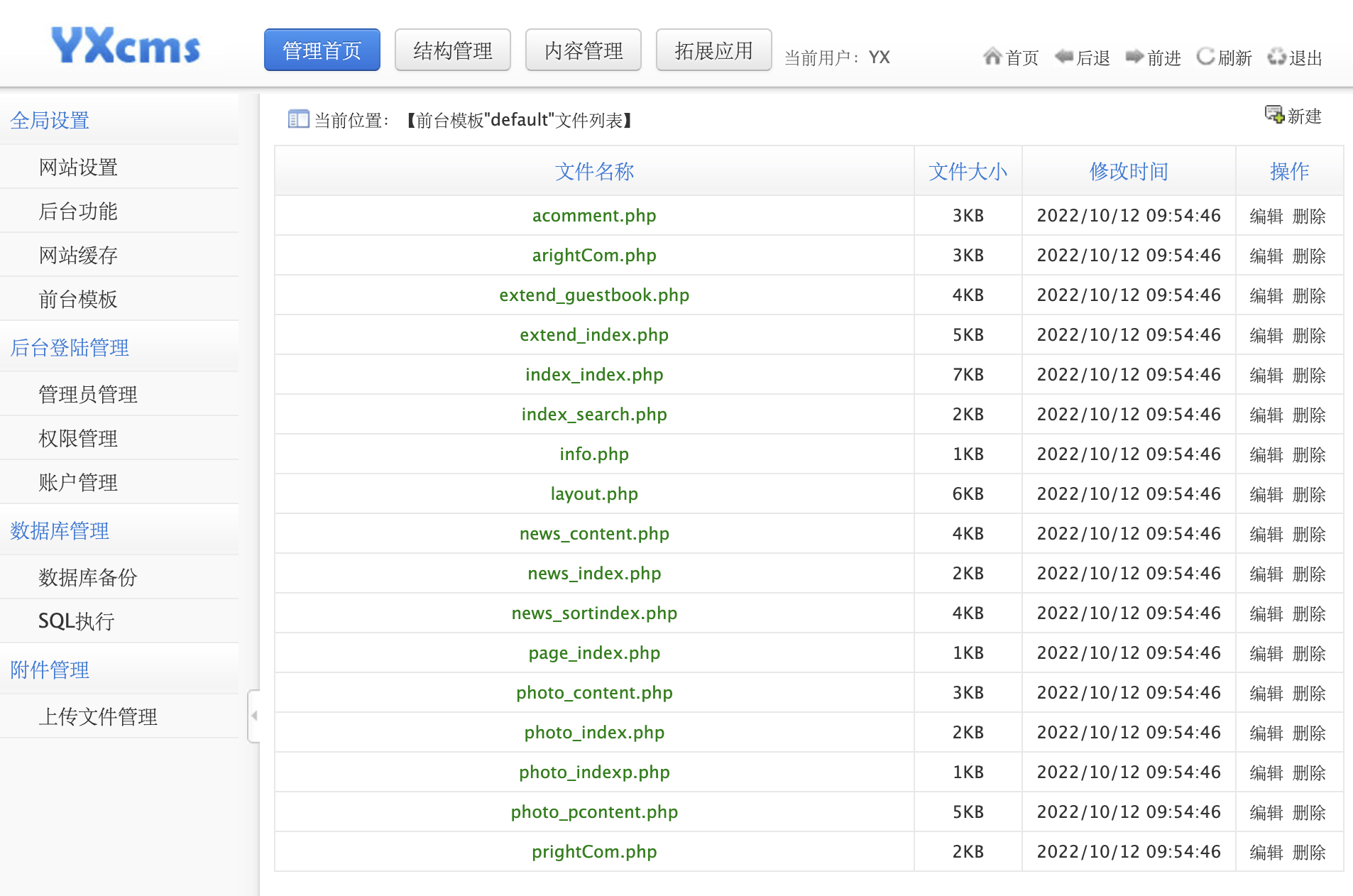
Task: Open file photo_index.php
Action: [594, 733]
